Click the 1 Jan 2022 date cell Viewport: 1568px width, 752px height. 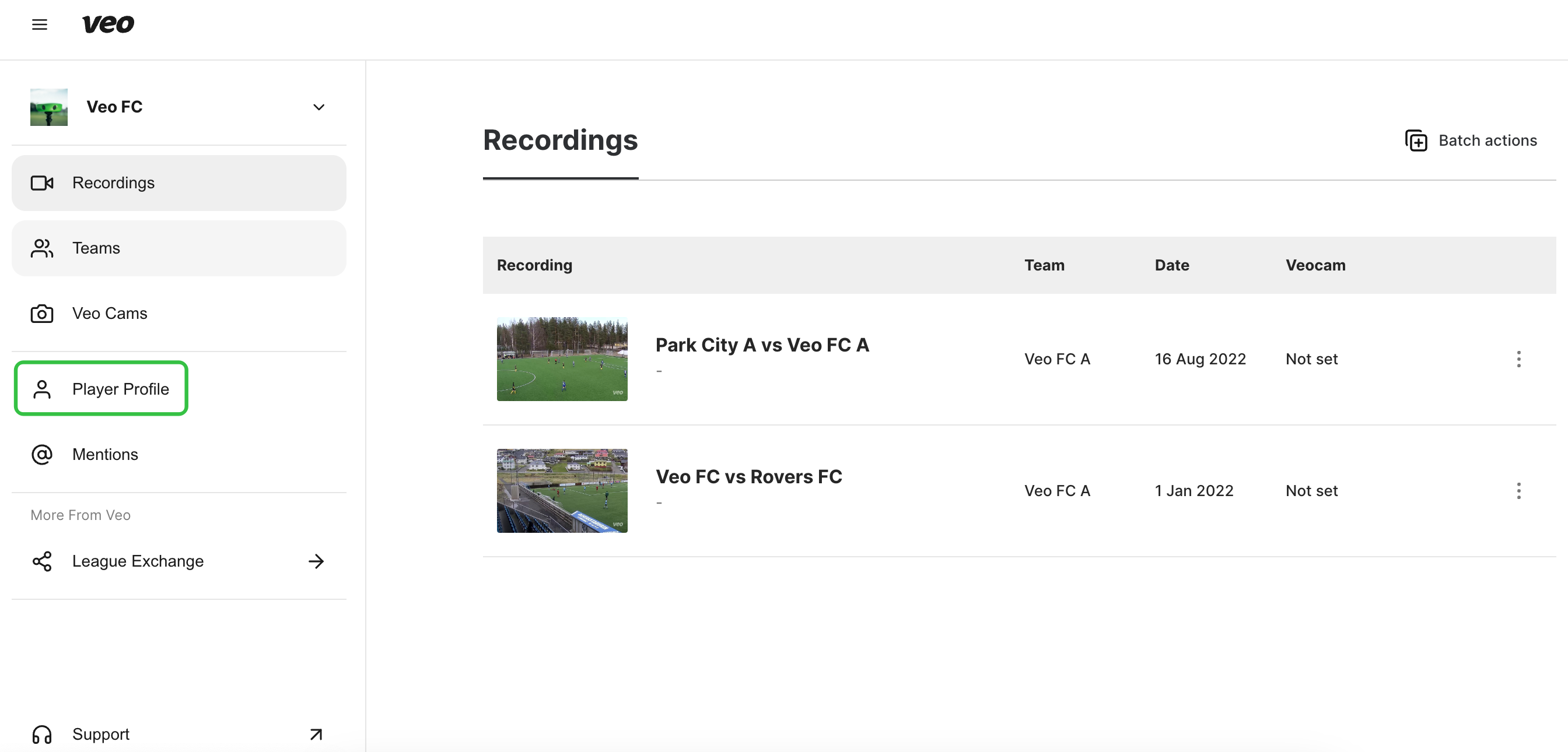pyautogui.click(x=1193, y=491)
